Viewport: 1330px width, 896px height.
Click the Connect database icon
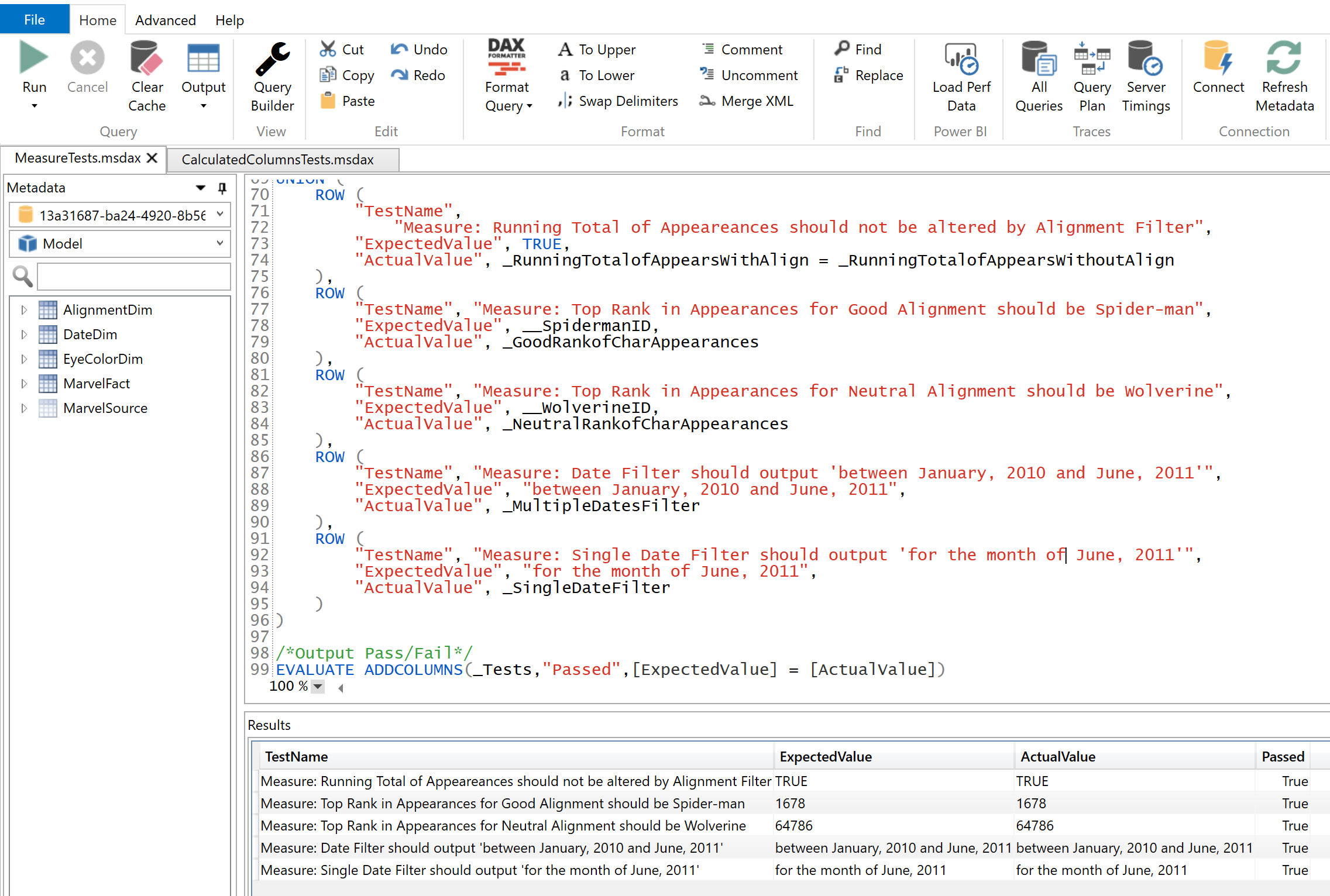tap(1218, 58)
